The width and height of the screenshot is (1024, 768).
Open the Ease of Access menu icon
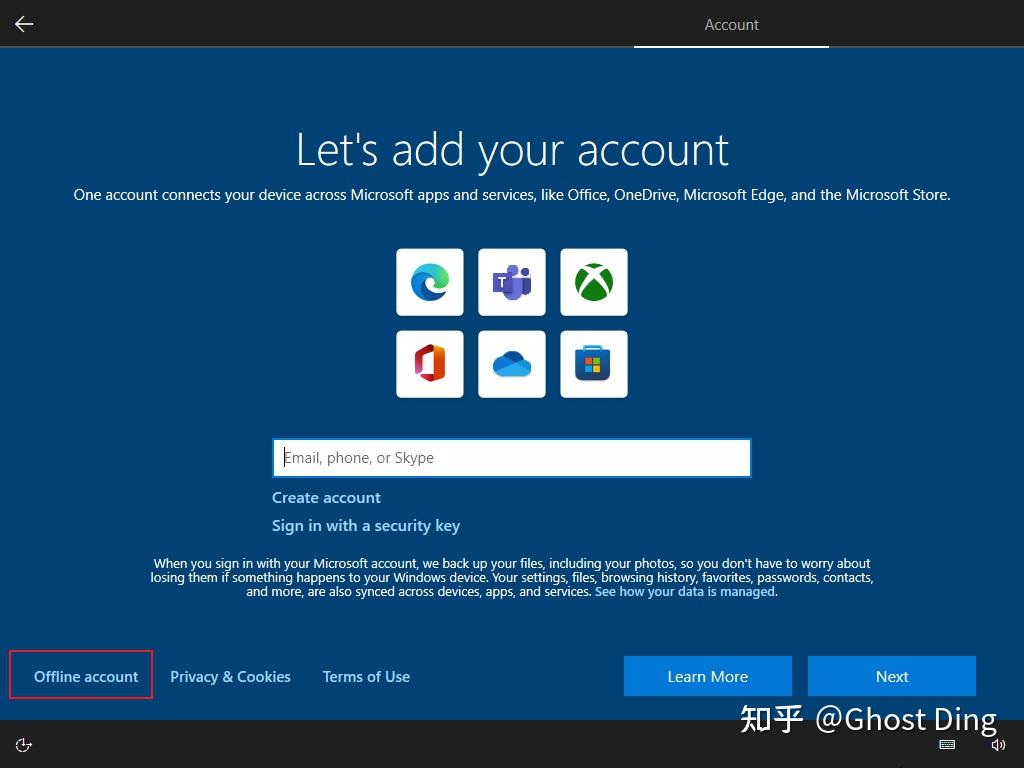click(23, 744)
